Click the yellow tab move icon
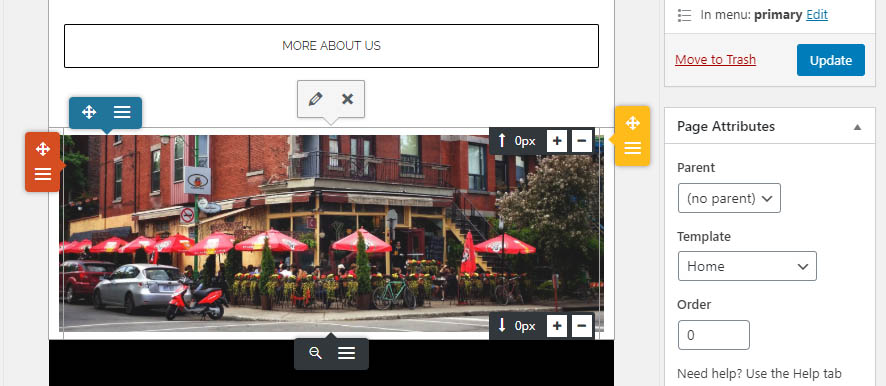The width and height of the screenshot is (886, 386). tap(632, 123)
